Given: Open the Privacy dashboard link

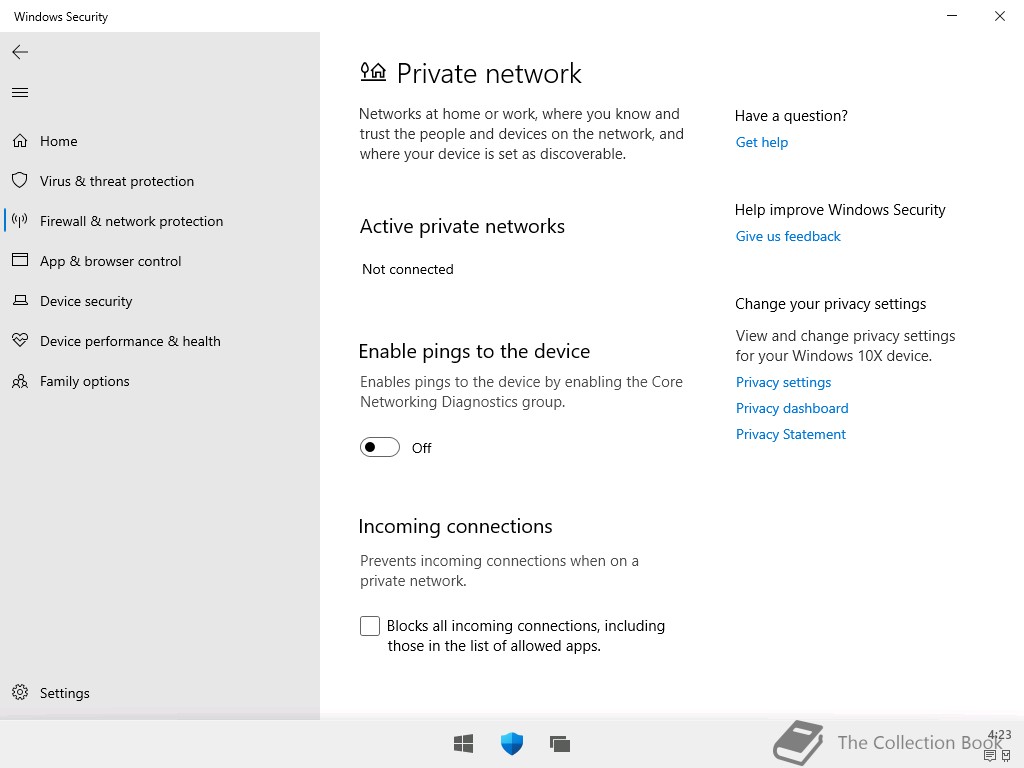Looking at the screenshot, I should [792, 408].
